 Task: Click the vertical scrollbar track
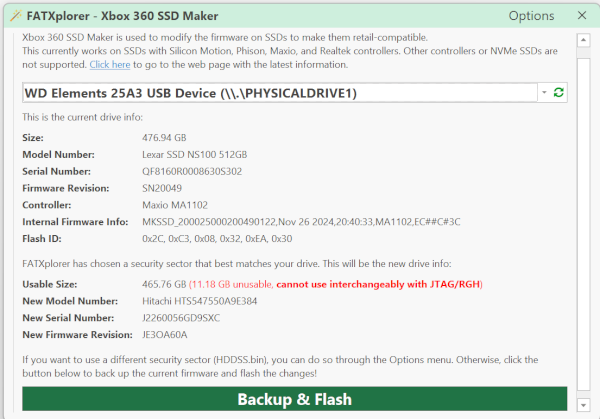[583, 224]
